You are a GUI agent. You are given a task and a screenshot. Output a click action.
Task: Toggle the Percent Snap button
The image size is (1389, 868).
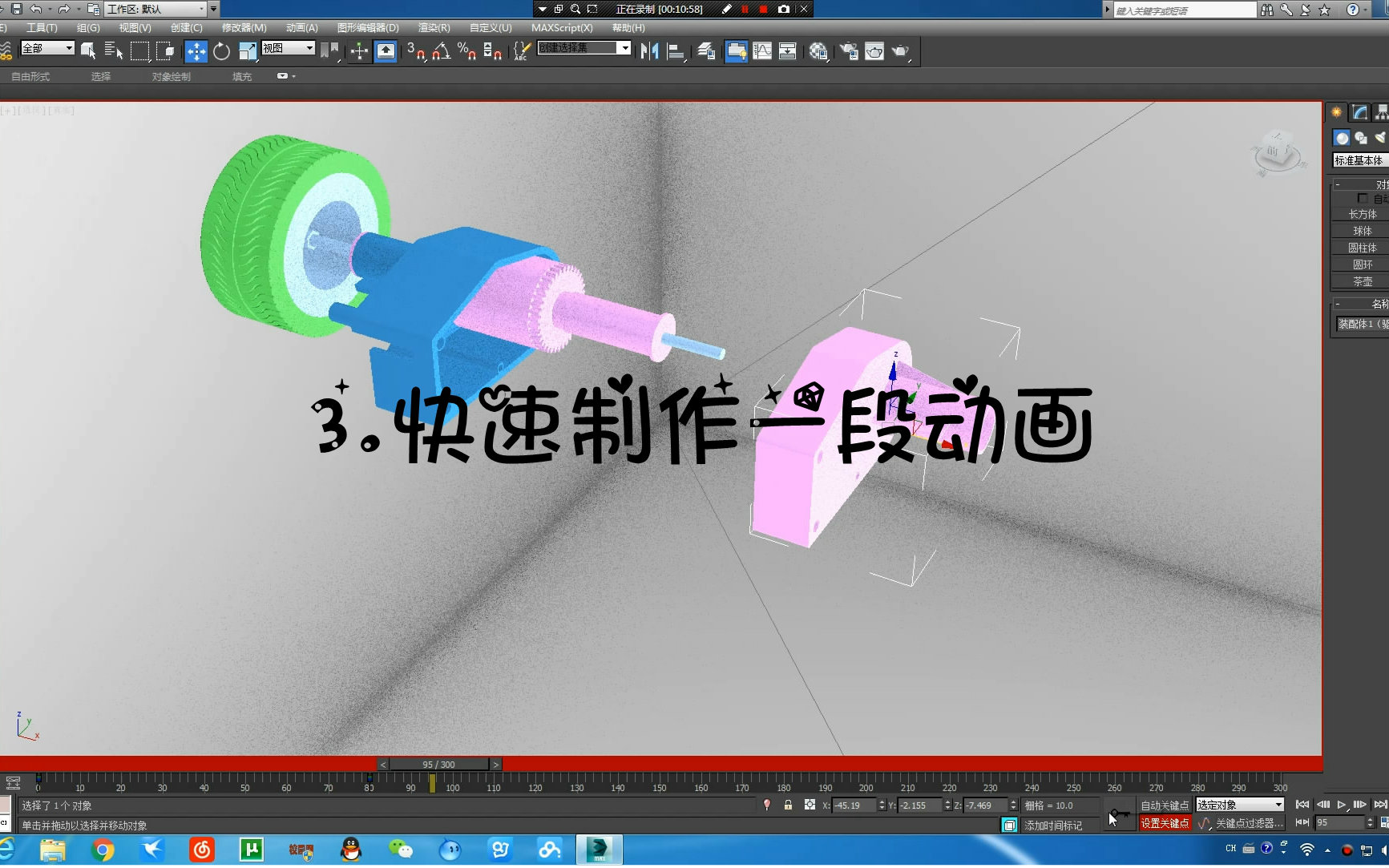466,51
